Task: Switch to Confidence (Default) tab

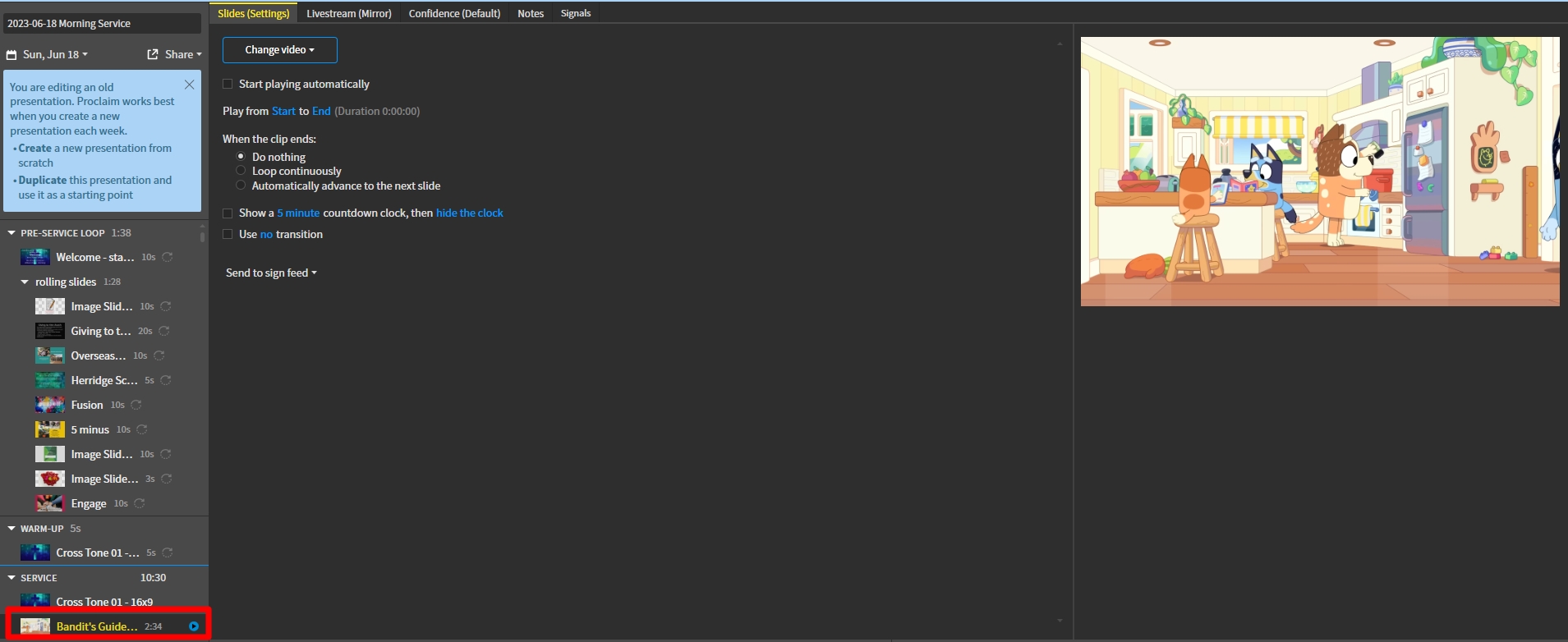Action: [454, 13]
